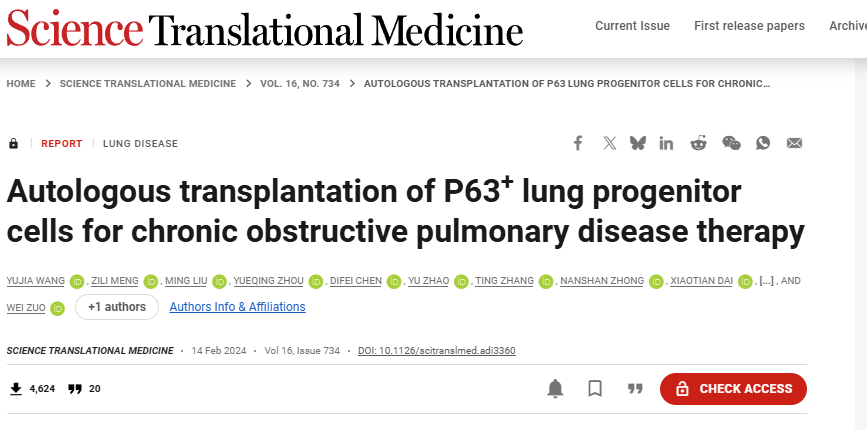Share article by email icon
The image size is (867, 430).
[794, 143]
